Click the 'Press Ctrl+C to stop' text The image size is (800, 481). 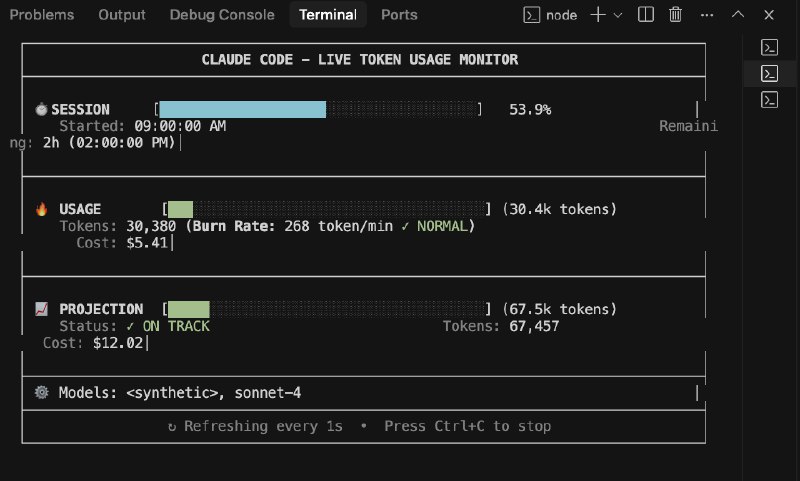(467, 426)
